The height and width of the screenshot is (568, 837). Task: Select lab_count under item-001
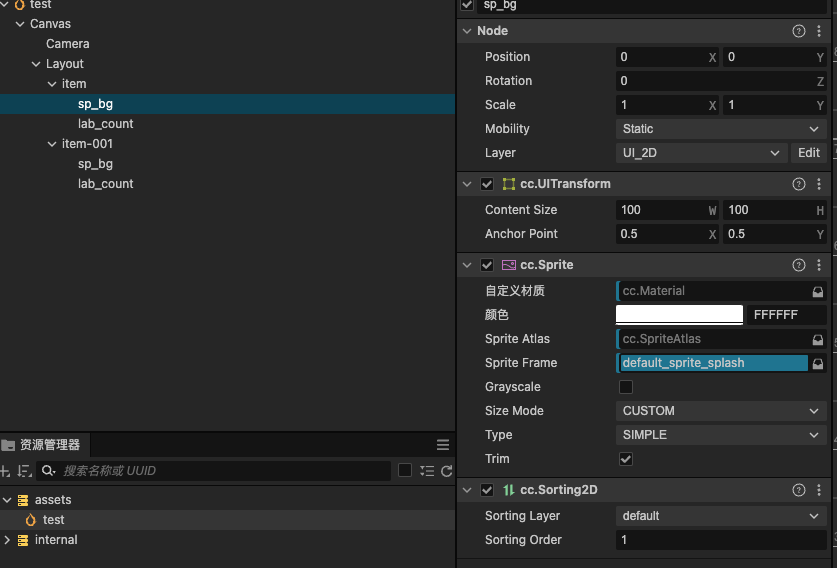(x=106, y=184)
